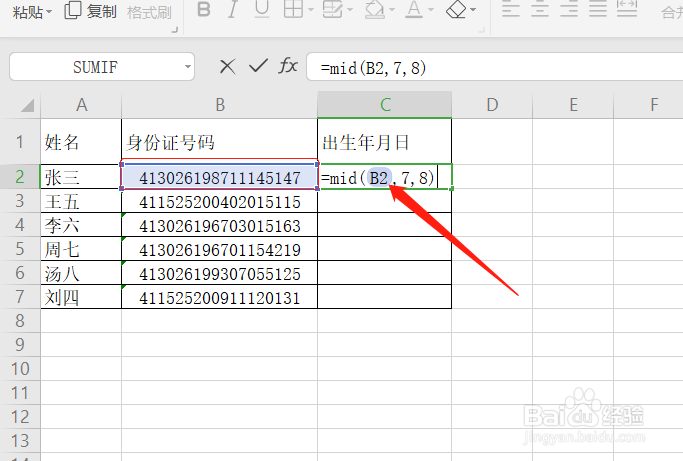Select column D header
Viewport: 683px width, 461px height.
click(x=492, y=105)
